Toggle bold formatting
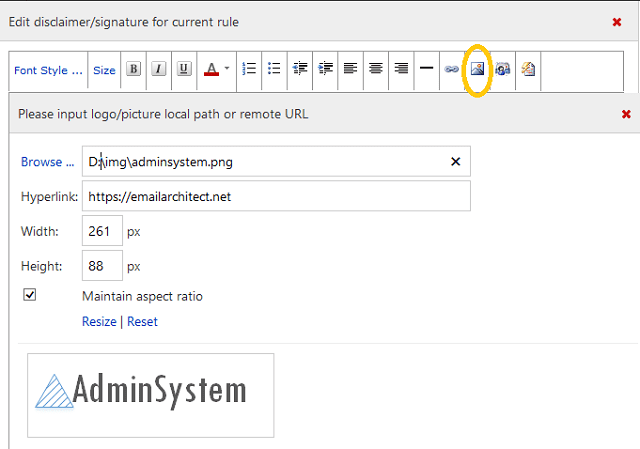640x449 pixels. pos(133,69)
